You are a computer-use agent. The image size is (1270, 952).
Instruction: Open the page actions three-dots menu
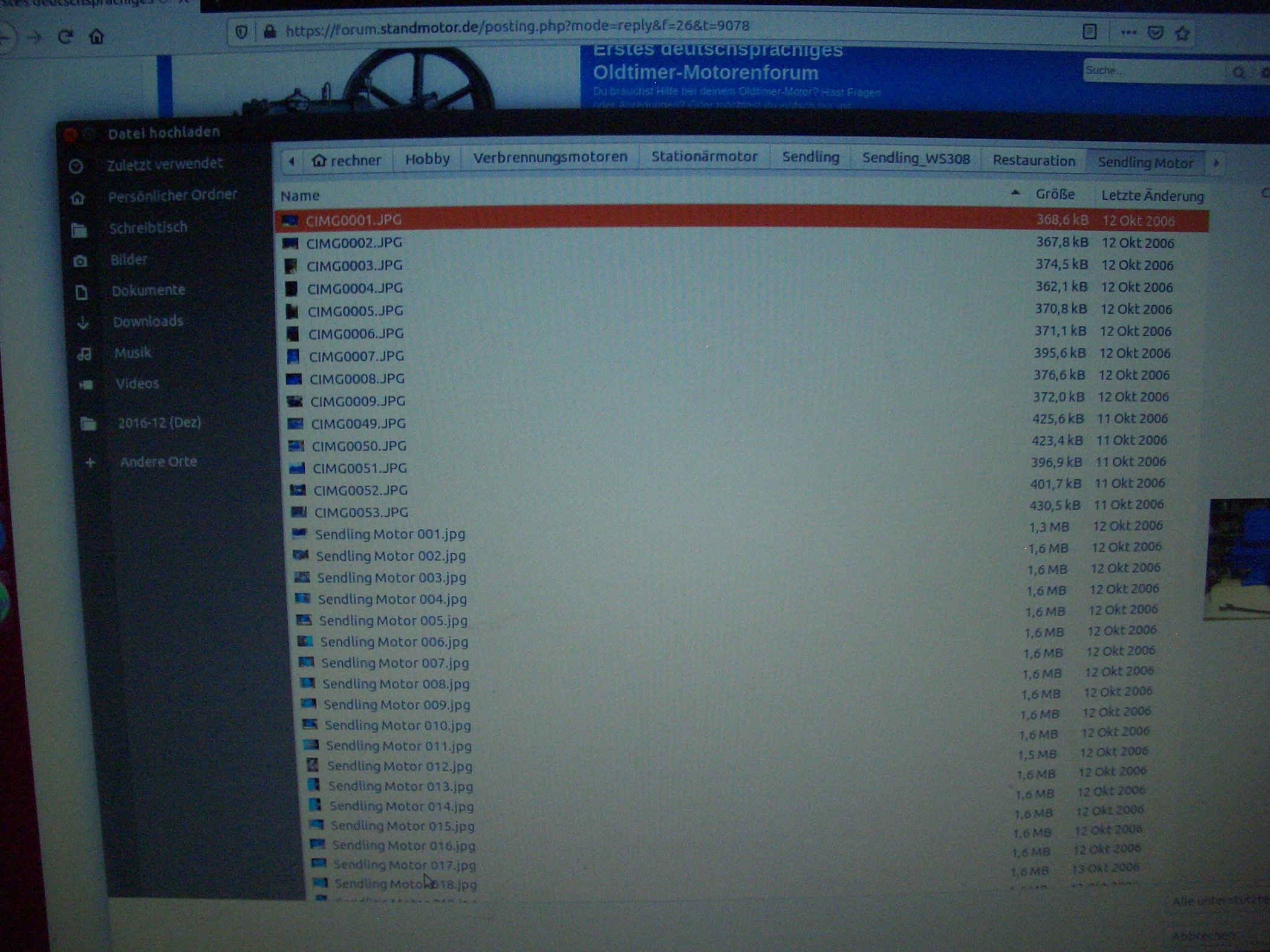pos(1128,33)
